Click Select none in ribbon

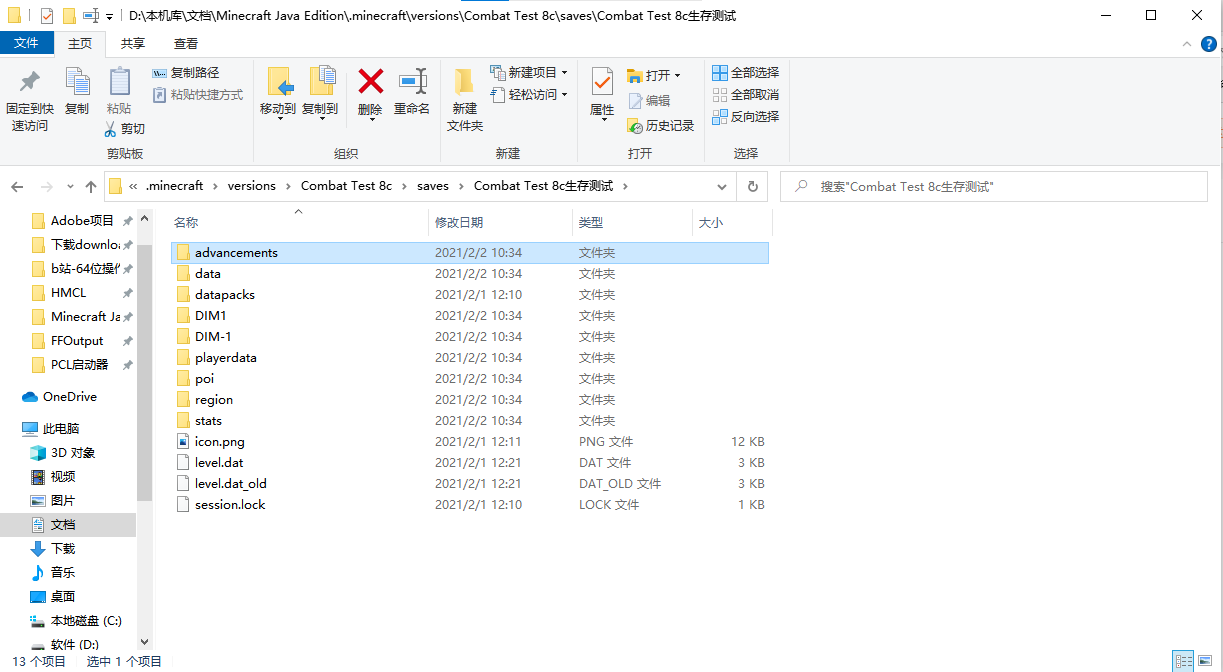pos(745,95)
